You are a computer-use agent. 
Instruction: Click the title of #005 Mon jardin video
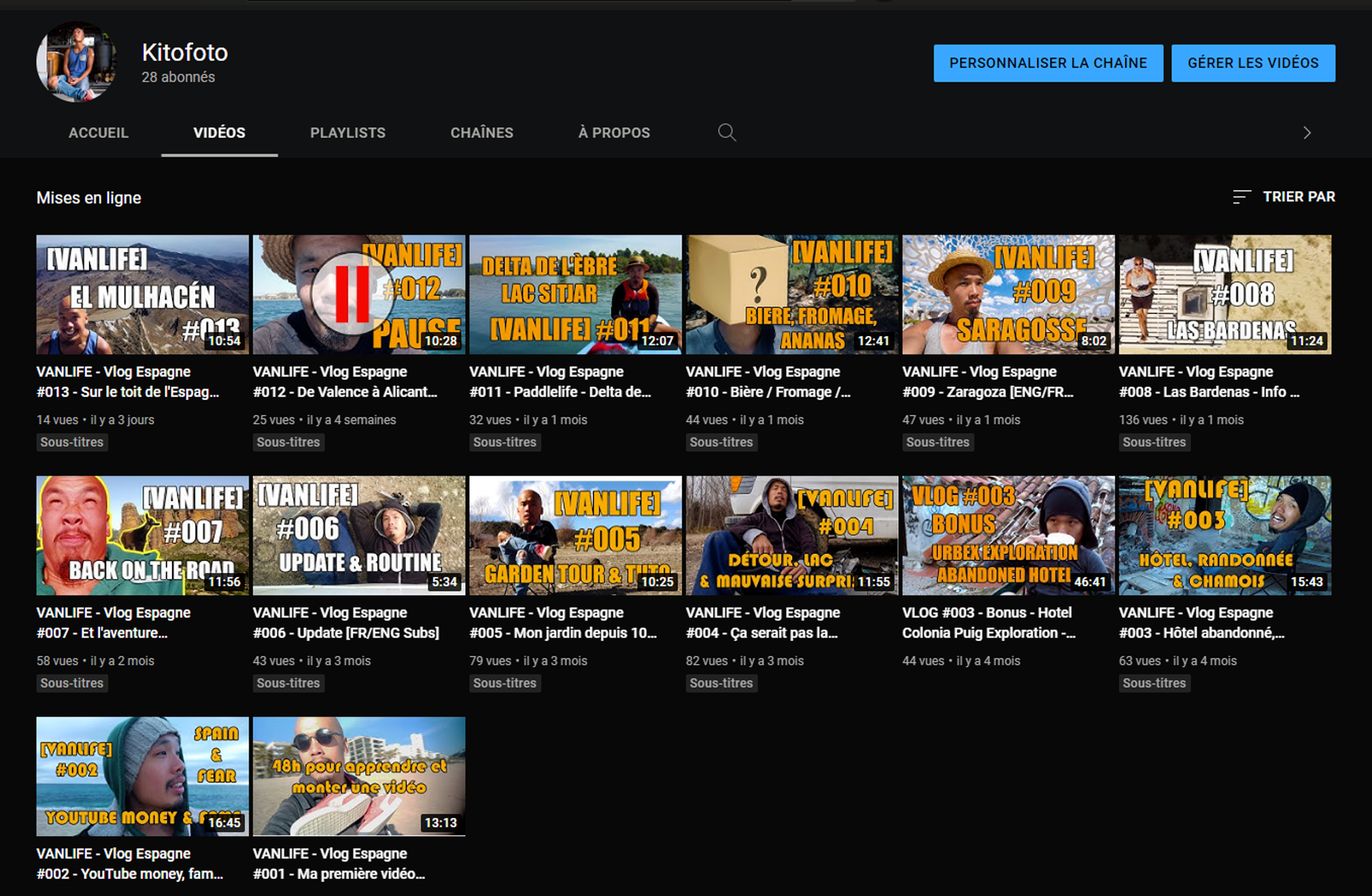pyautogui.click(x=563, y=623)
